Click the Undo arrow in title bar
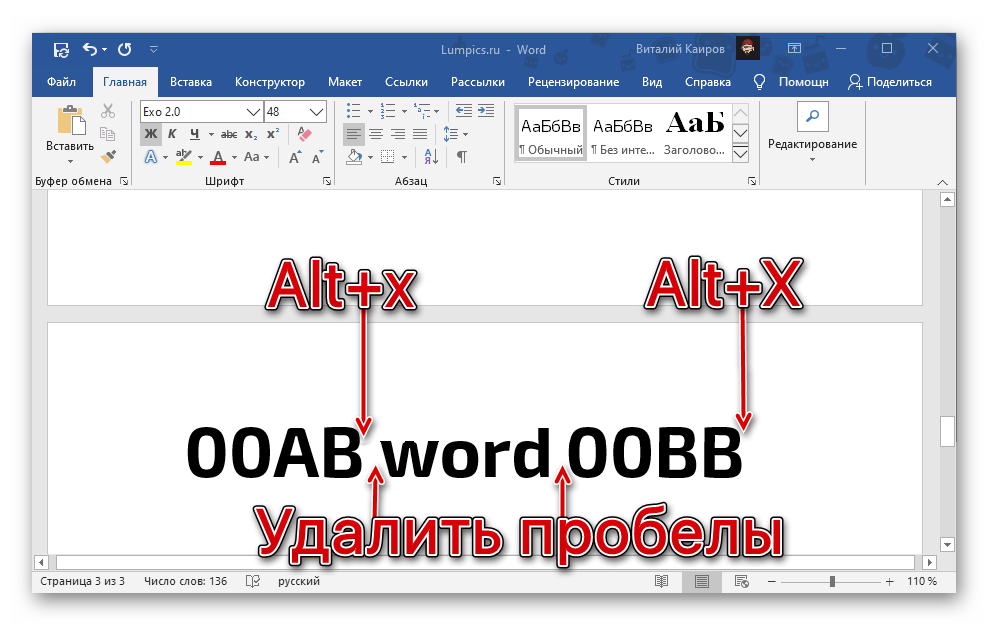The width and height of the screenshot is (989, 627). coord(90,49)
